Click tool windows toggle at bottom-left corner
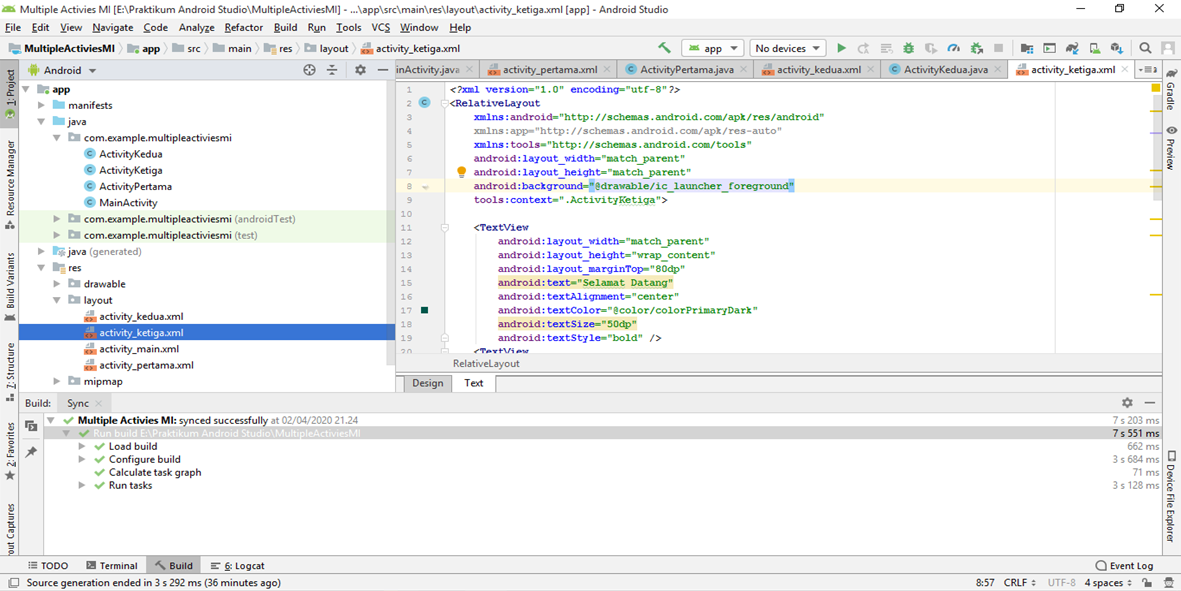 tap(12, 583)
